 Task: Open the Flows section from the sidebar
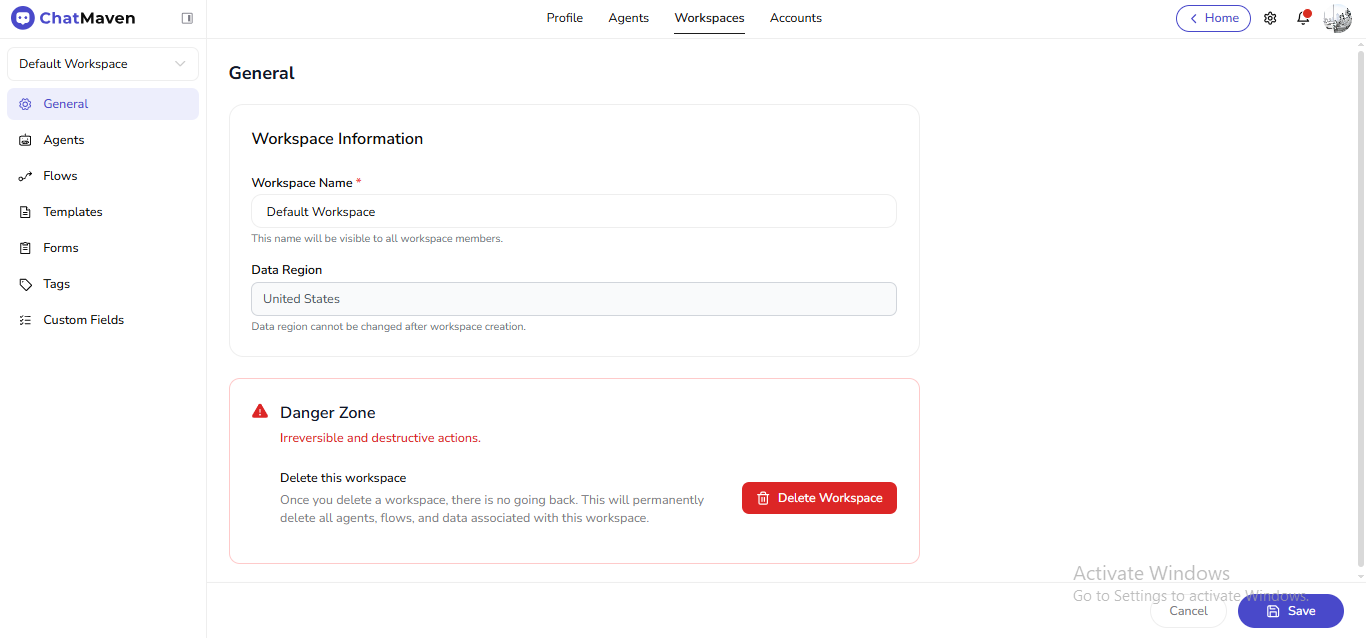[x=25, y=175]
